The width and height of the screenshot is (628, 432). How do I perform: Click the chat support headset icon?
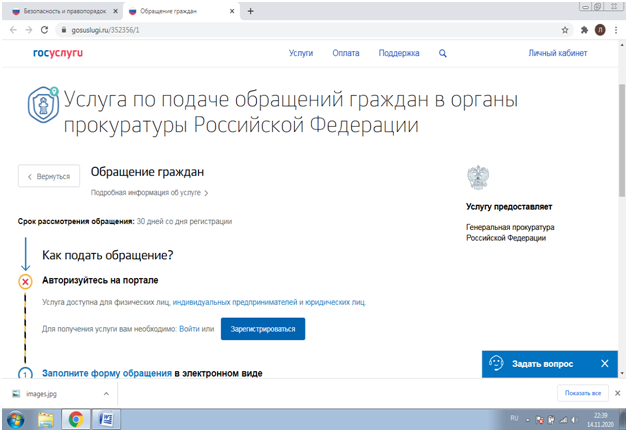pos(496,364)
